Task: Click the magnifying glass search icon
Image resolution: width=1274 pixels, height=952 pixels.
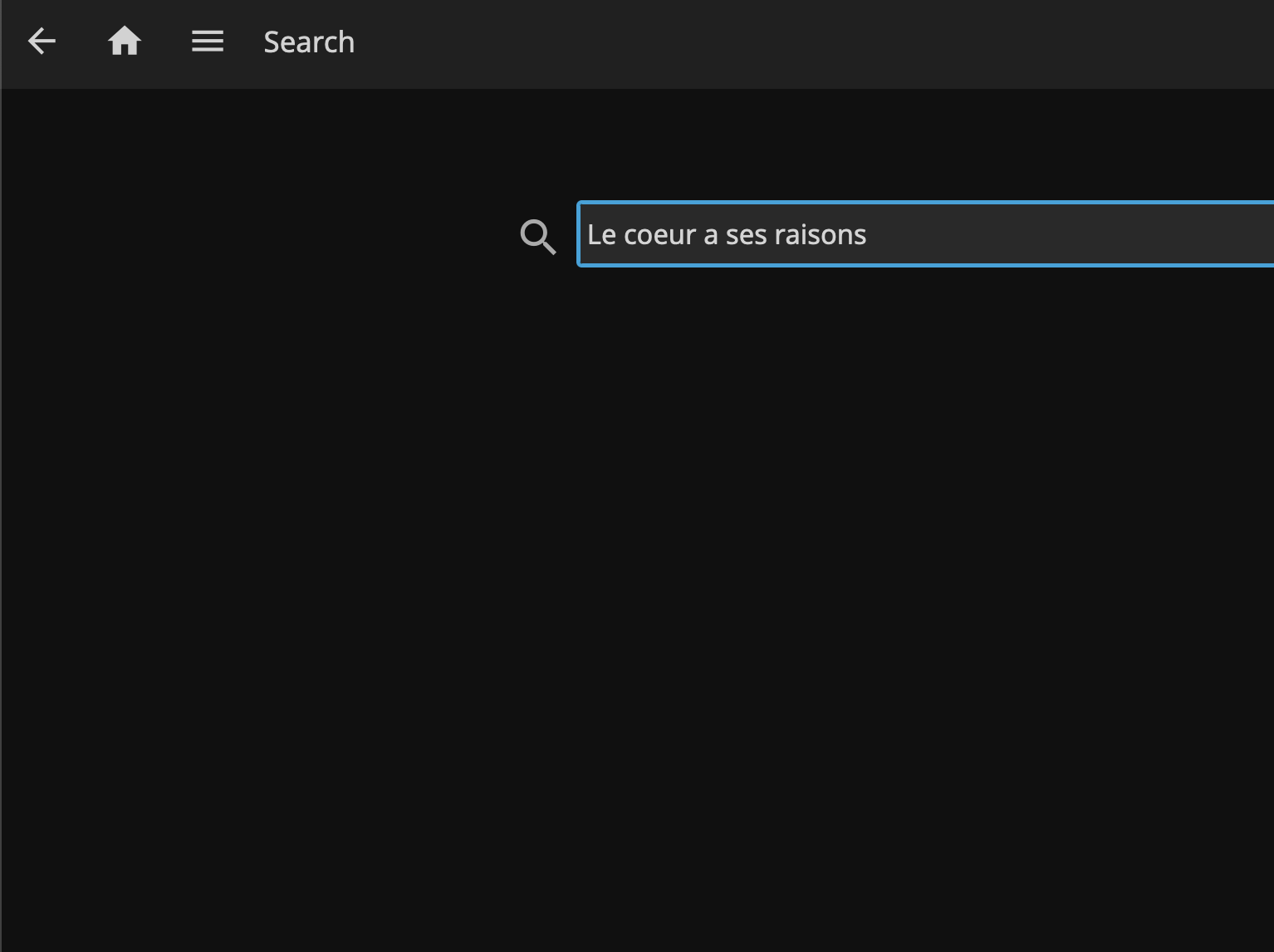Action: click(x=537, y=237)
